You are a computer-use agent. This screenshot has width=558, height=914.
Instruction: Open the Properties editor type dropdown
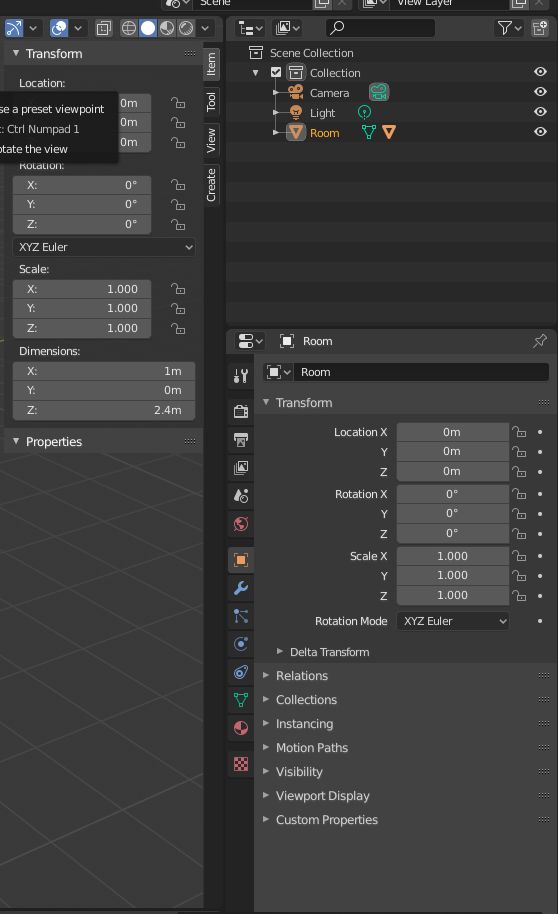tap(251, 341)
